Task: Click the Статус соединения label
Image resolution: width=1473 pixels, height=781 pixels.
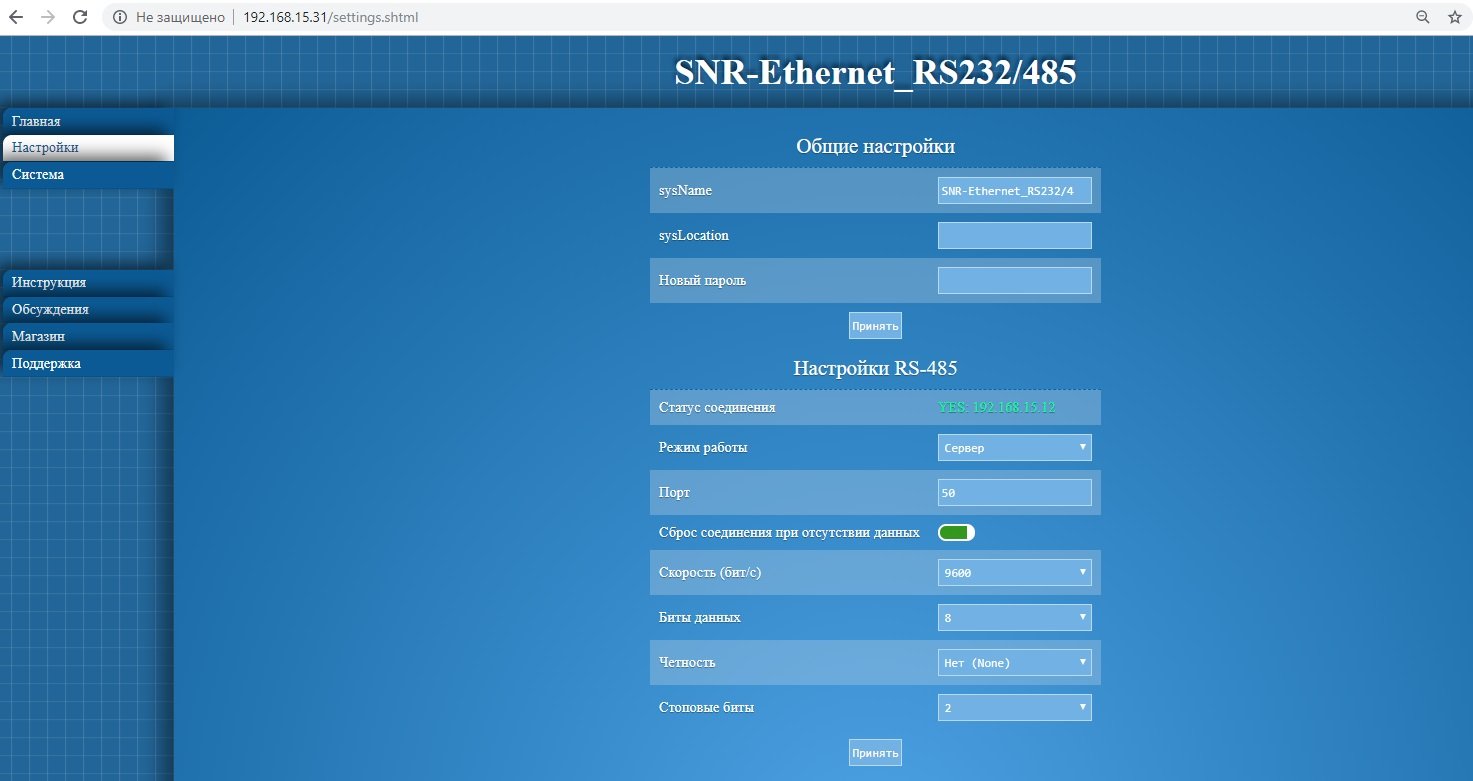Action: point(717,408)
